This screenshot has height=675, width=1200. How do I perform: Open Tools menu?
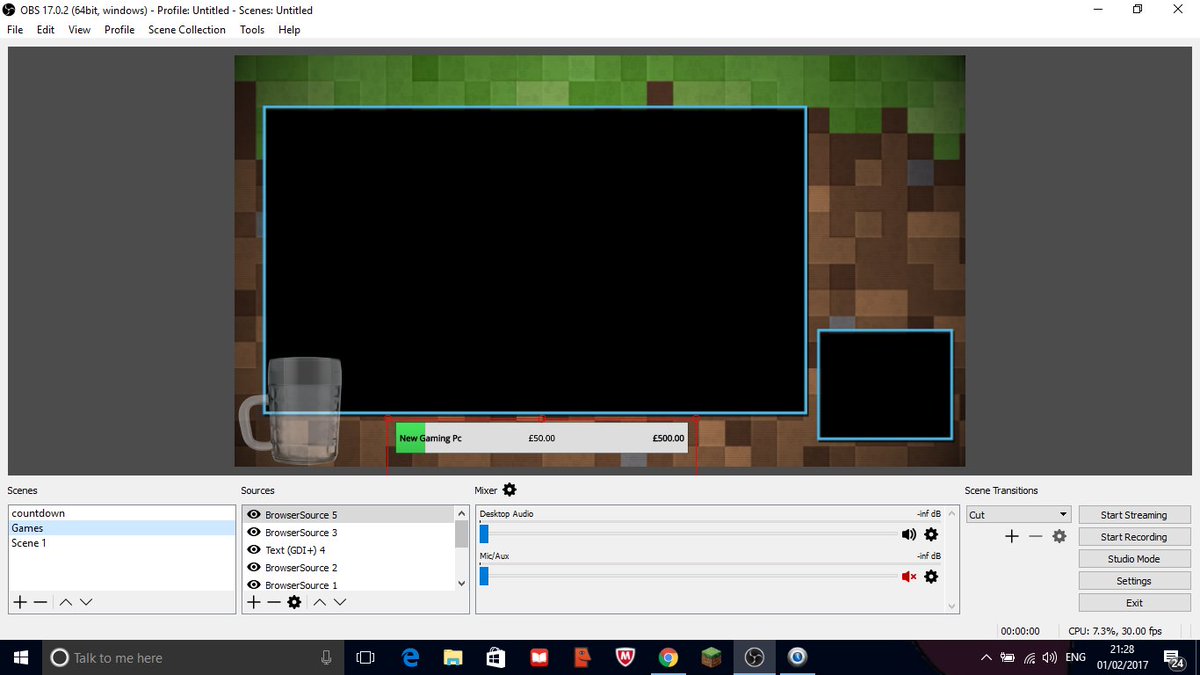click(252, 30)
